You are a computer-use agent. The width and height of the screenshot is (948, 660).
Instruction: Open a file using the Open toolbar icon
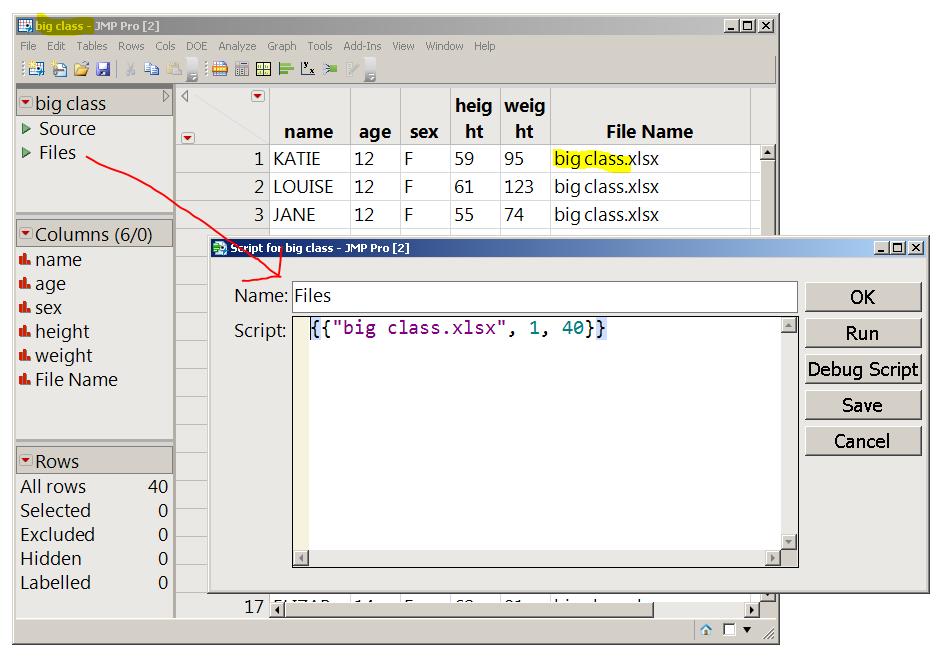coord(81,68)
